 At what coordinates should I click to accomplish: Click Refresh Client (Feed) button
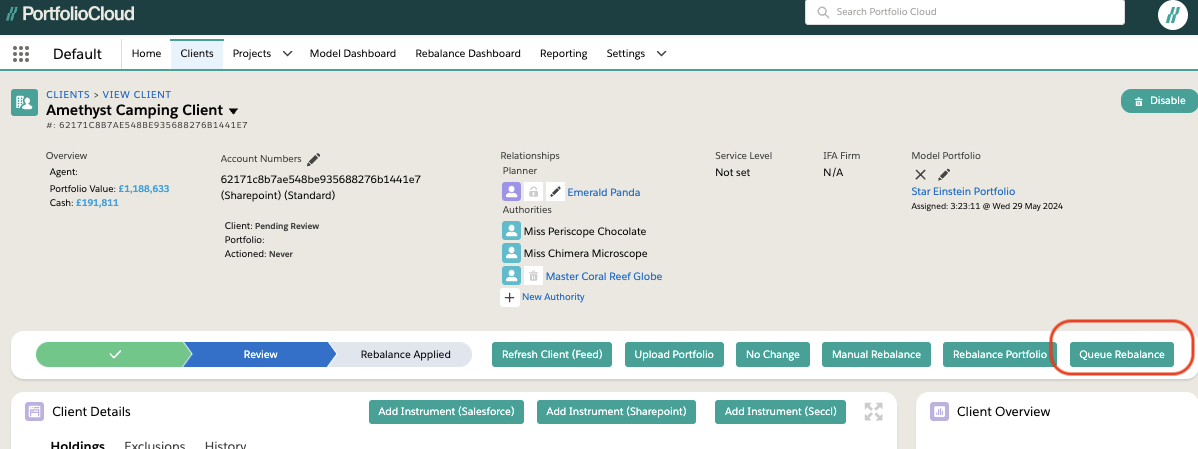552,354
